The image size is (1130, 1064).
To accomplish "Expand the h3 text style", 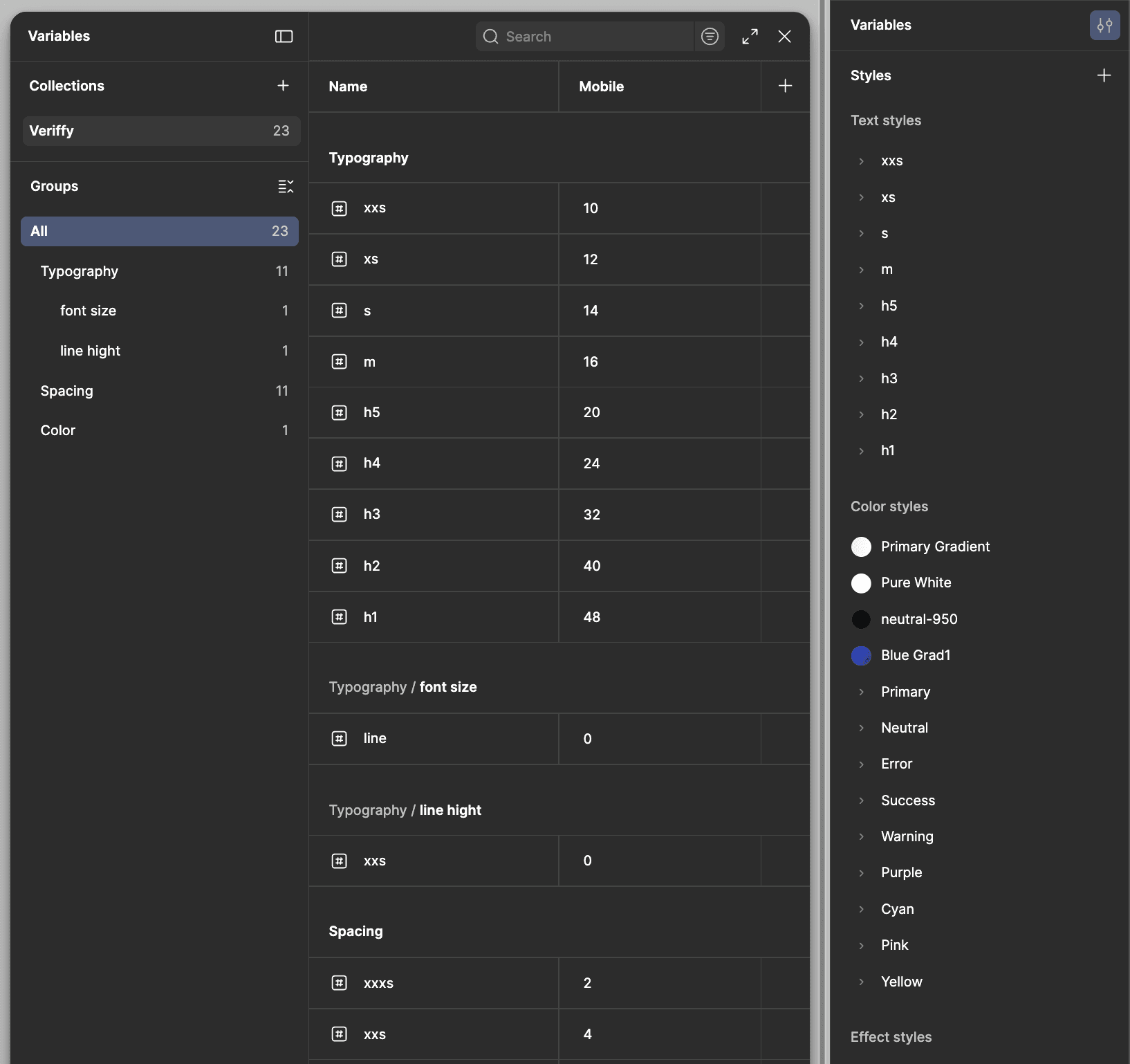I will pos(861,378).
